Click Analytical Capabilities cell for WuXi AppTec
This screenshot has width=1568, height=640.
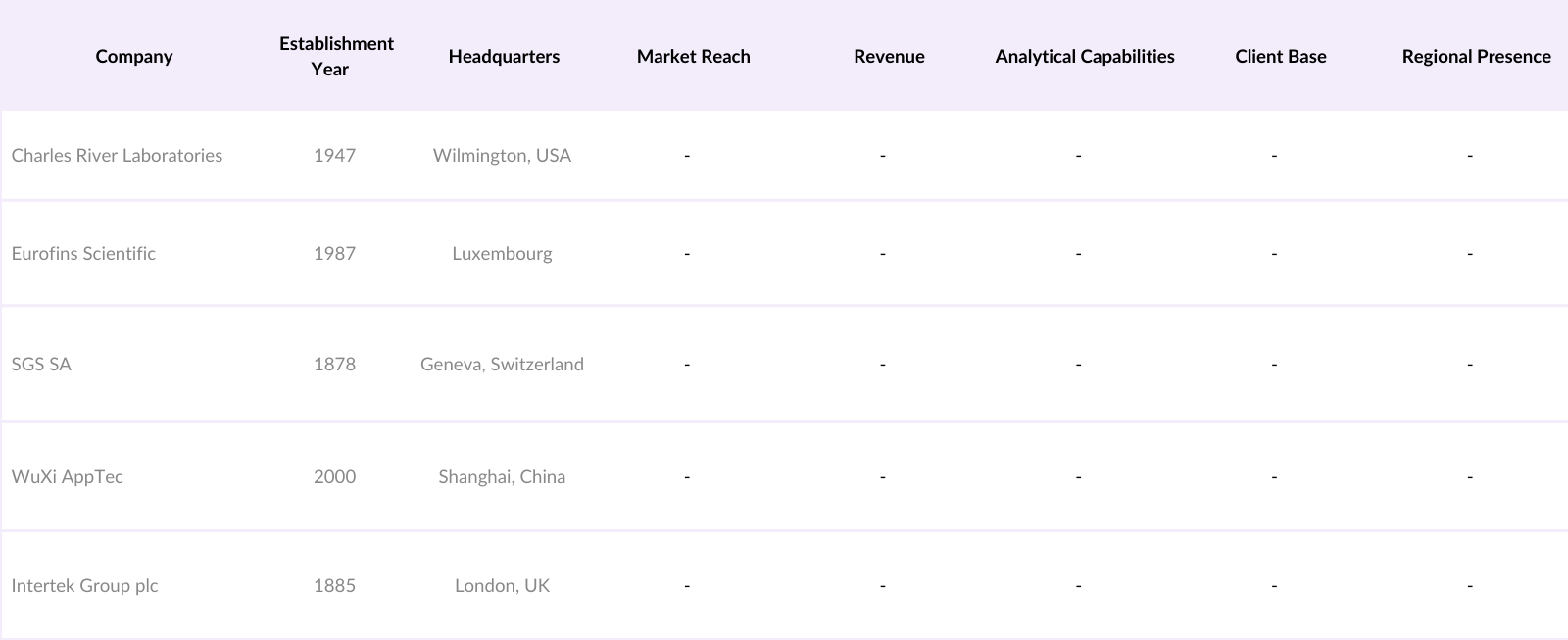pyautogui.click(x=1078, y=476)
